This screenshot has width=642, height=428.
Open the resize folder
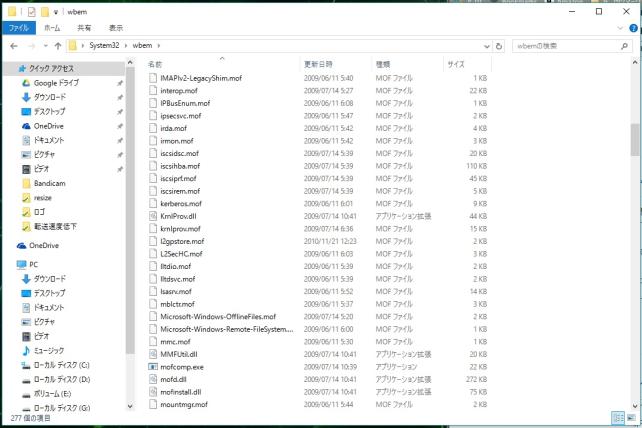click(43, 198)
